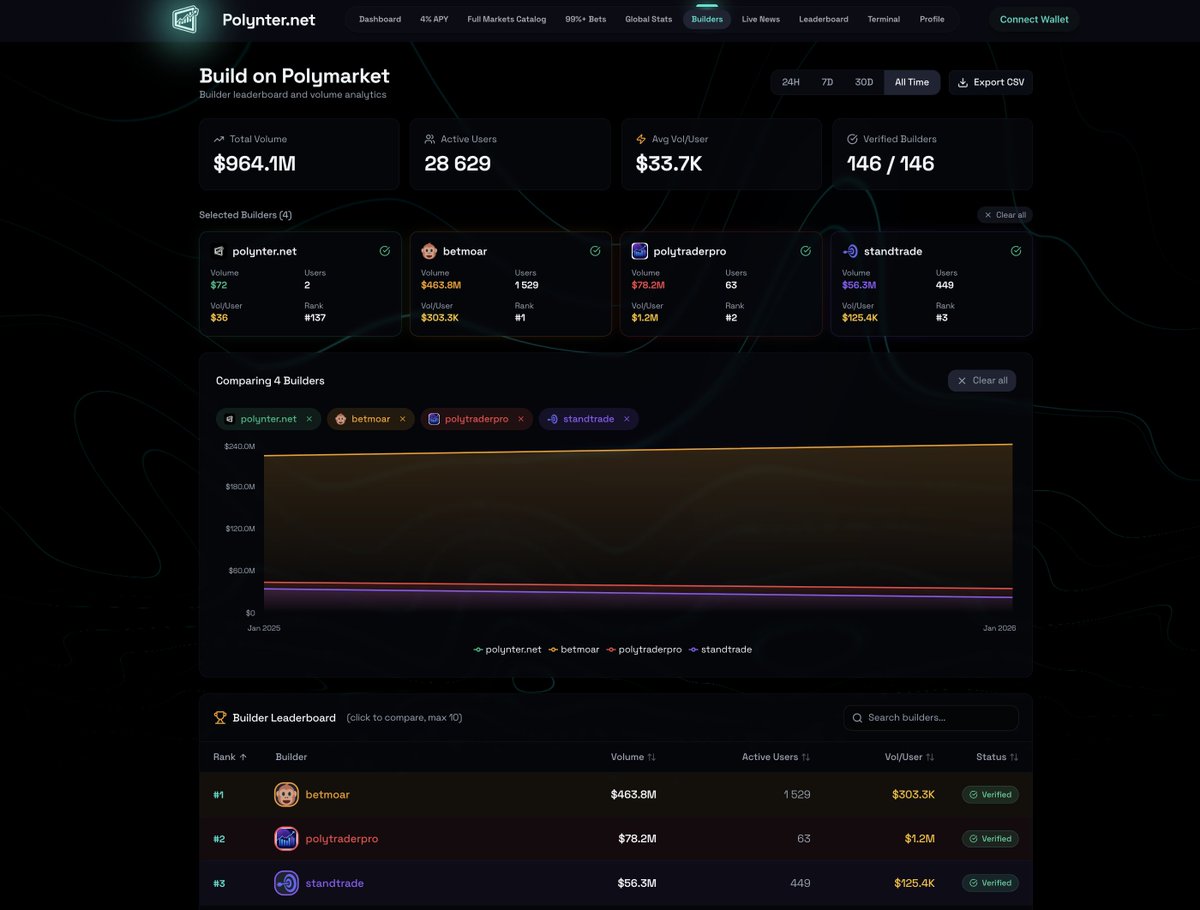Click the Active Users people icon

430,139
